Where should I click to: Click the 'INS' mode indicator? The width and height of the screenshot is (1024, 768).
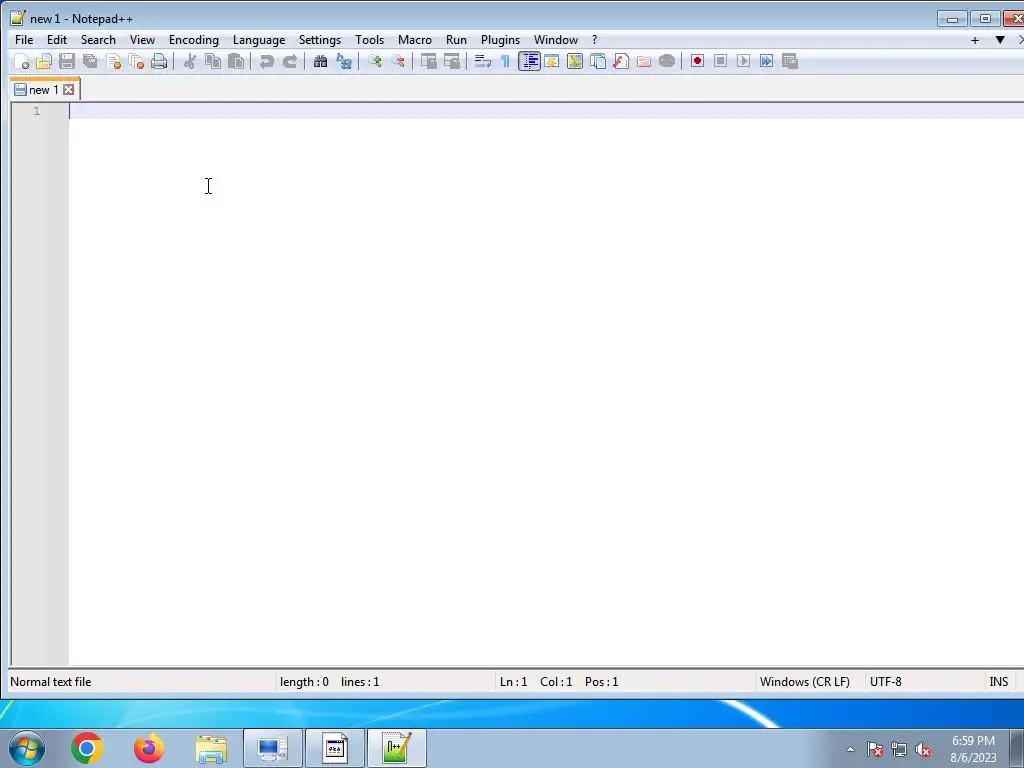point(999,682)
